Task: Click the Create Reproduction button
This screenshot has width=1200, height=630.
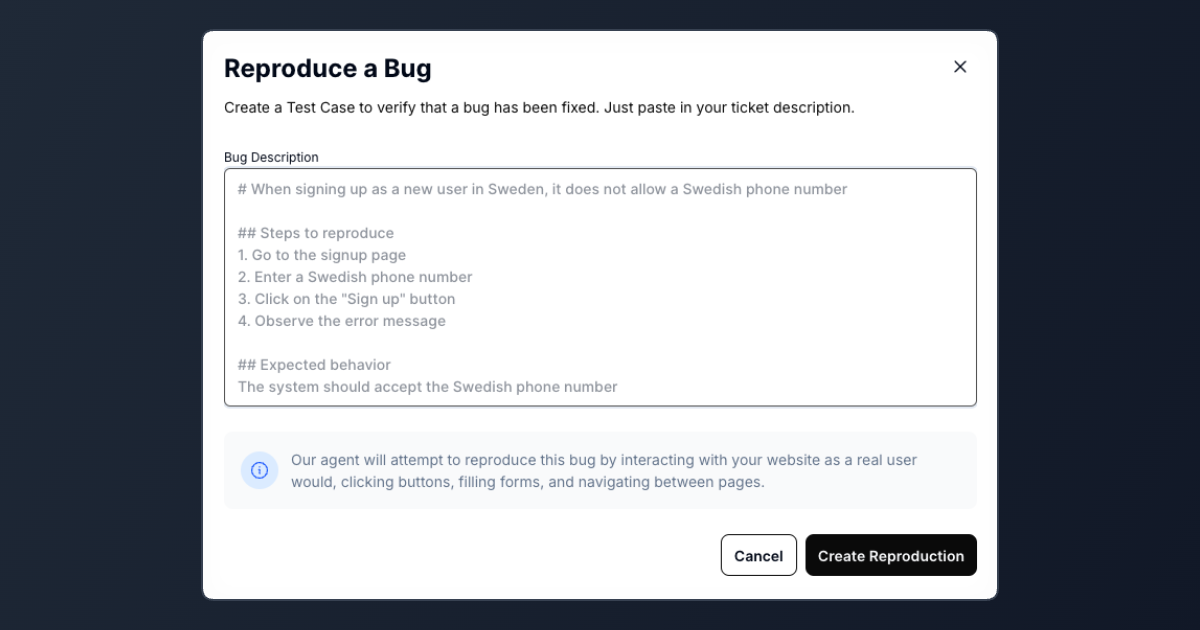Action: click(x=890, y=556)
